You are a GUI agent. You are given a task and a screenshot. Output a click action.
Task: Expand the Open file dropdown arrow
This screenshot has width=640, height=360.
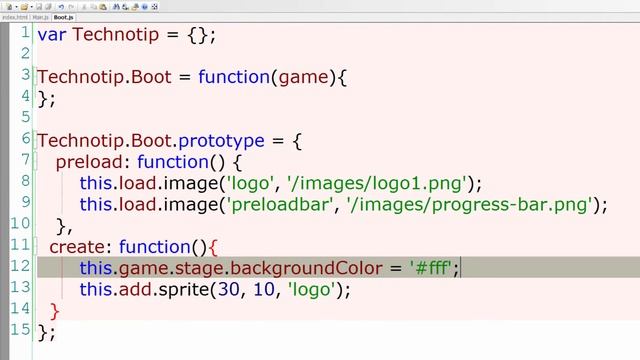(x=31, y=7)
